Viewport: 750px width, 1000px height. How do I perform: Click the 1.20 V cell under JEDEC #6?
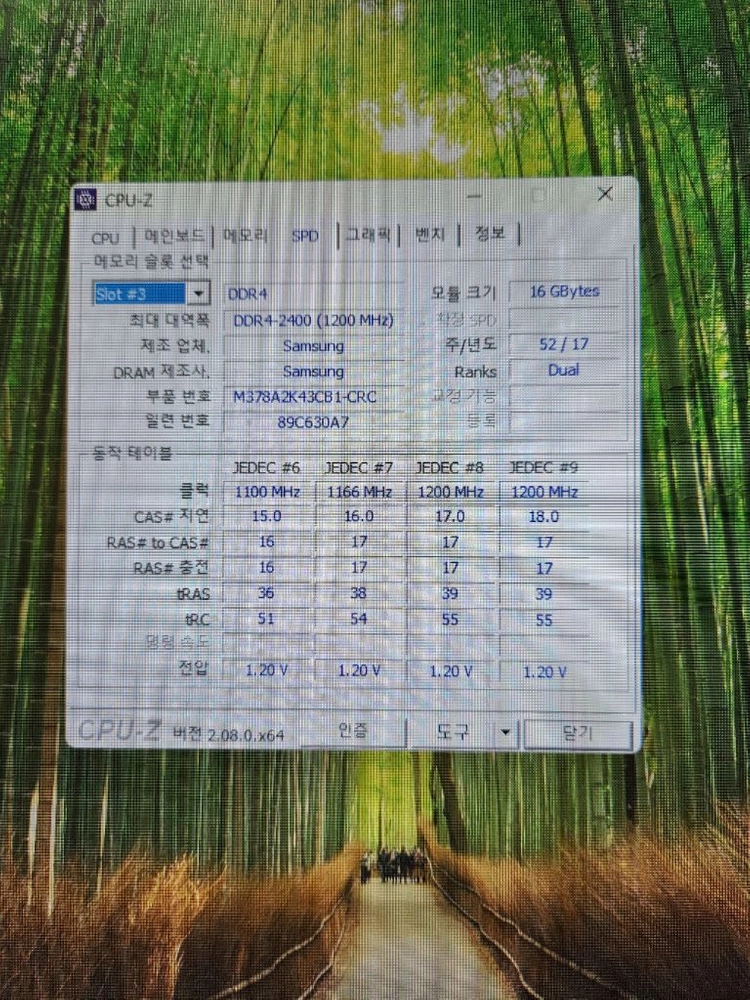267,670
